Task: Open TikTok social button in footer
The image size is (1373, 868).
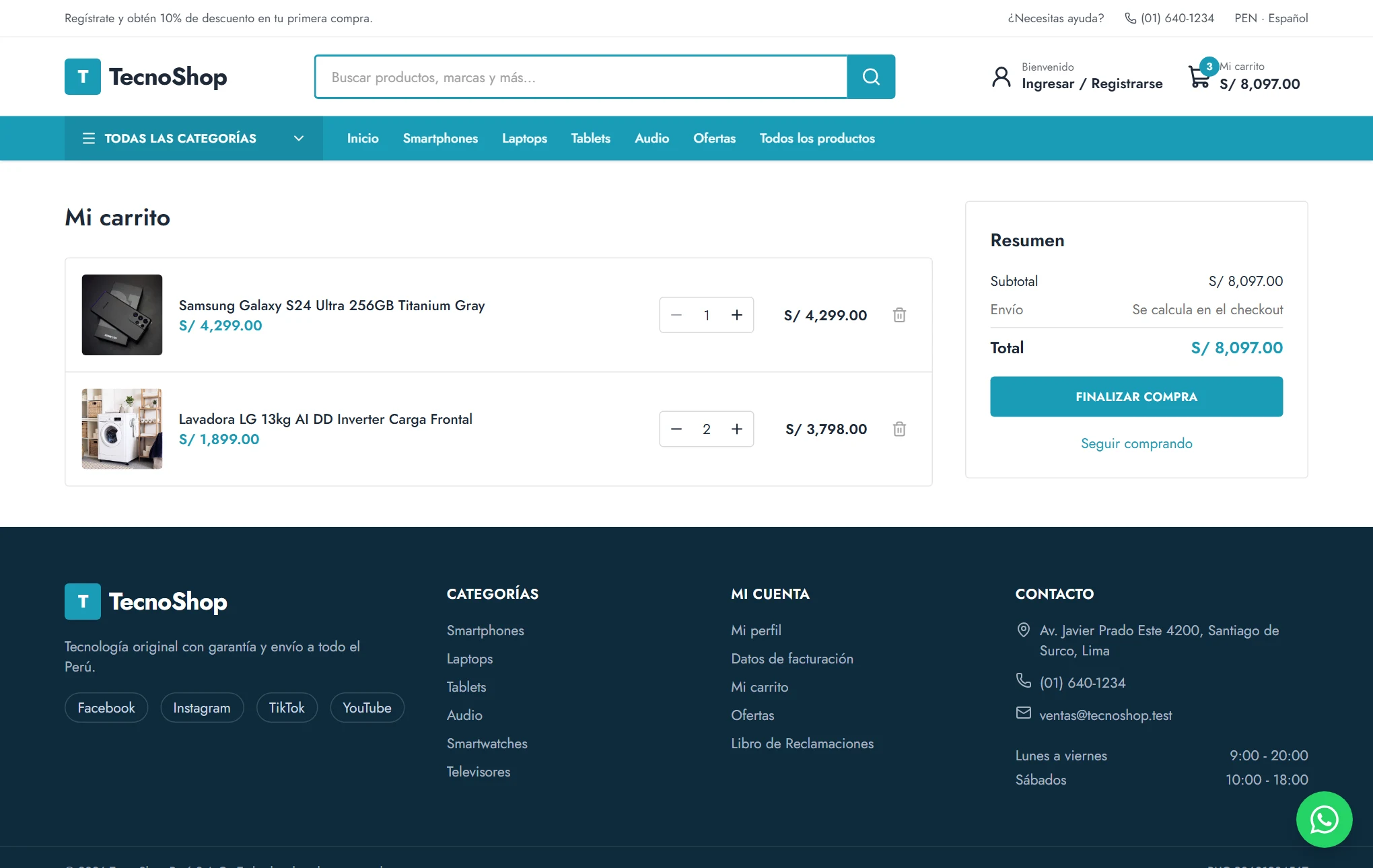Action: pyautogui.click(x=287, y=708)
